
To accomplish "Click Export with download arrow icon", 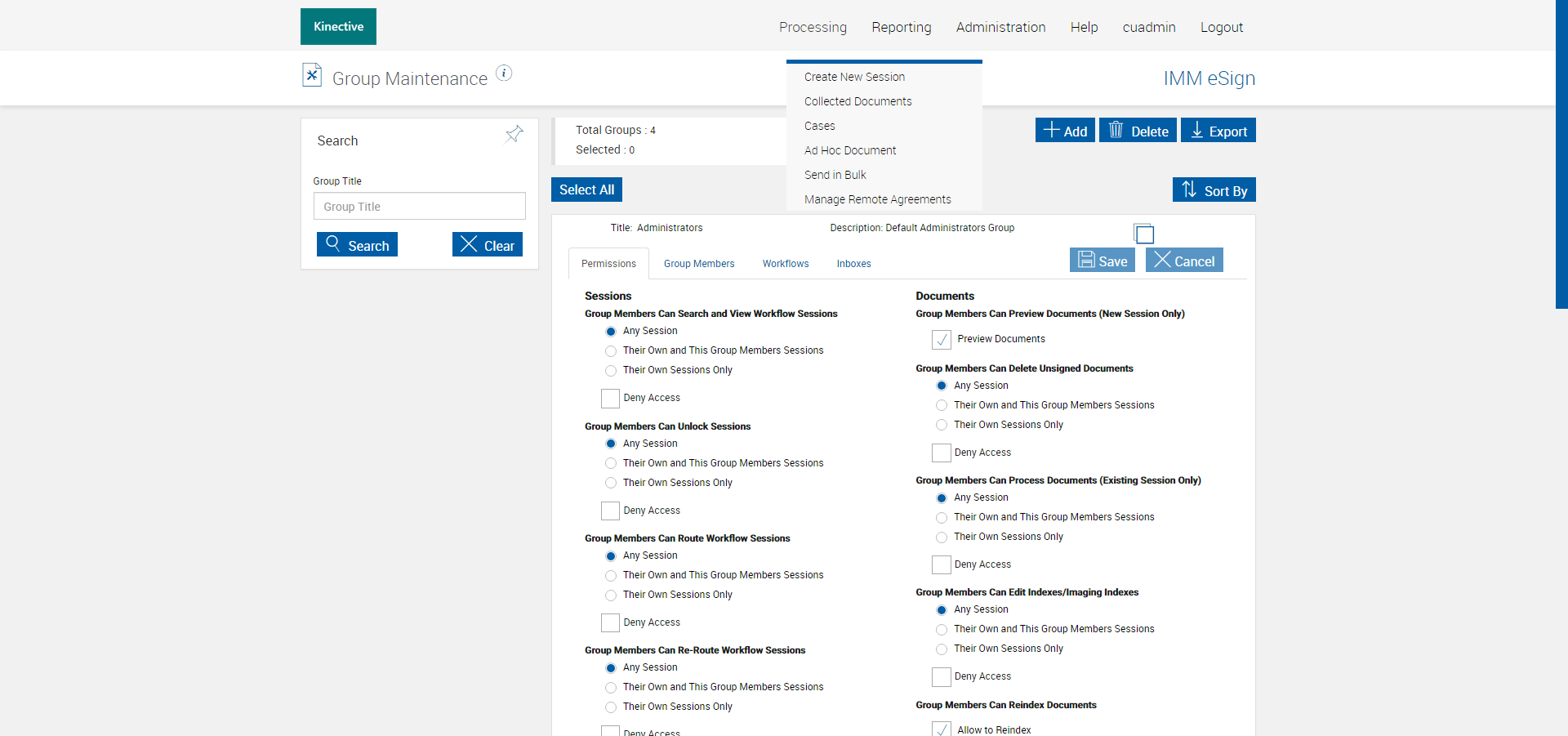I will (x=1218, y=131).
